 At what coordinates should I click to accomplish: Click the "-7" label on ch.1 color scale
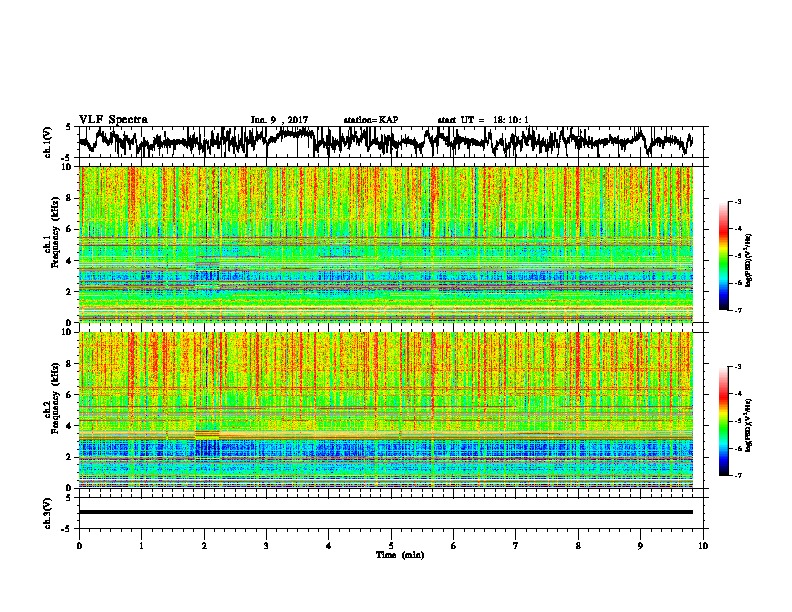(738, 310)
